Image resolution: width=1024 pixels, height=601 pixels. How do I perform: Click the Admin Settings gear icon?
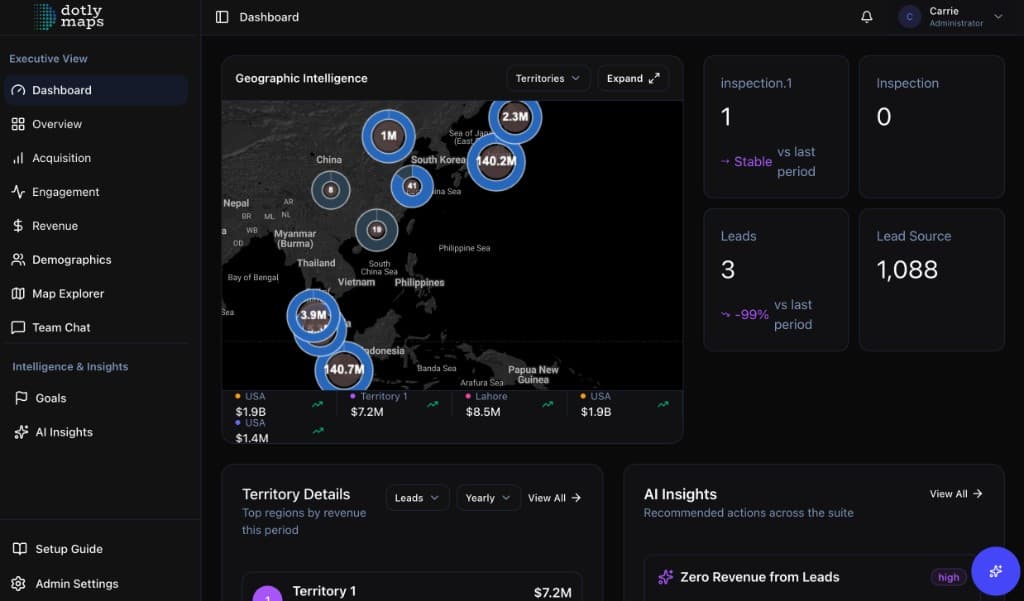18,584
